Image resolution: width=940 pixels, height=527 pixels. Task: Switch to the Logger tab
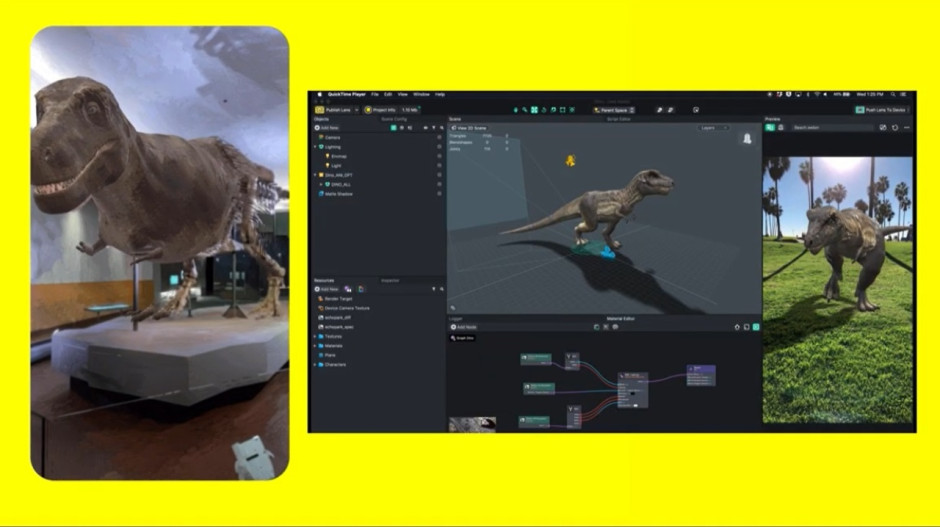pyautogui.click(x=456, y=318)
